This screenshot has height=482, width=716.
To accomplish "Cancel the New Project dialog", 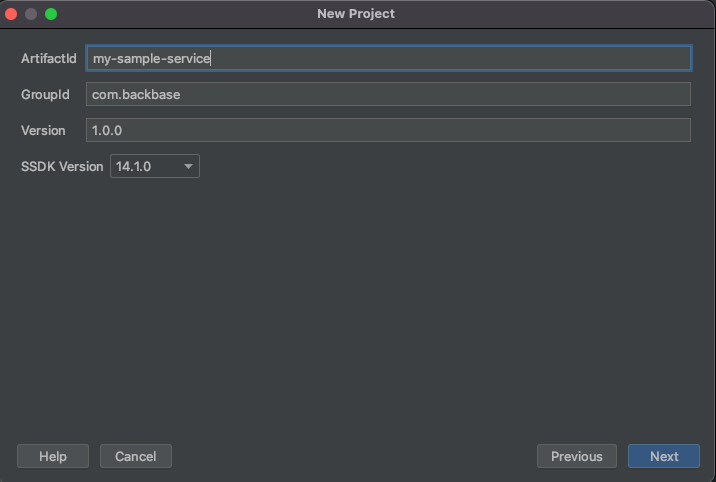I will (x=136, y=456).
